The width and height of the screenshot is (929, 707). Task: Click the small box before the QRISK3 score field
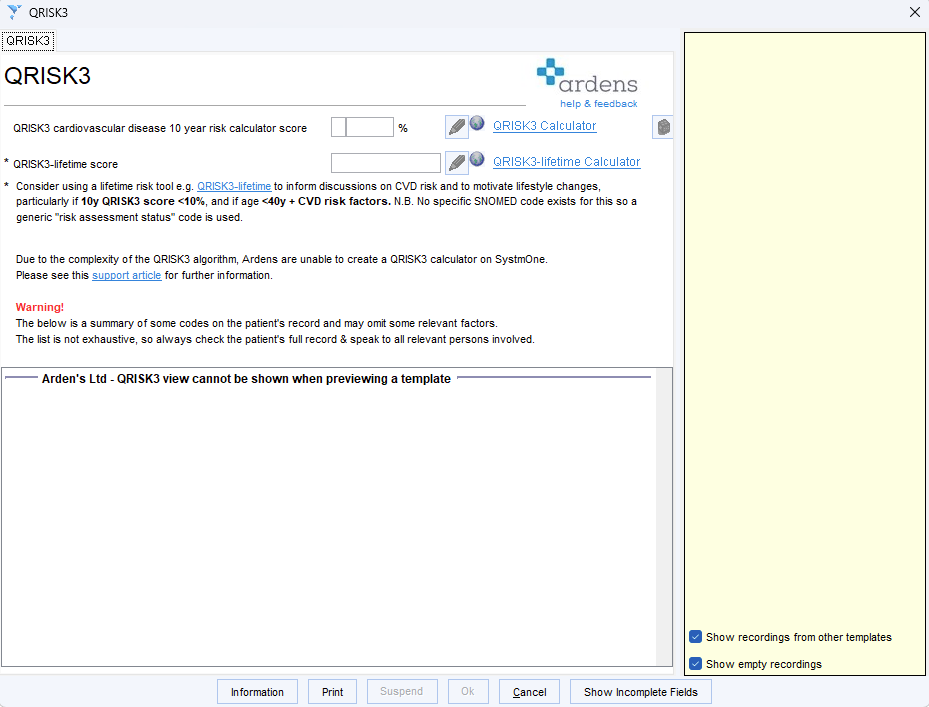tap(338, 127)
